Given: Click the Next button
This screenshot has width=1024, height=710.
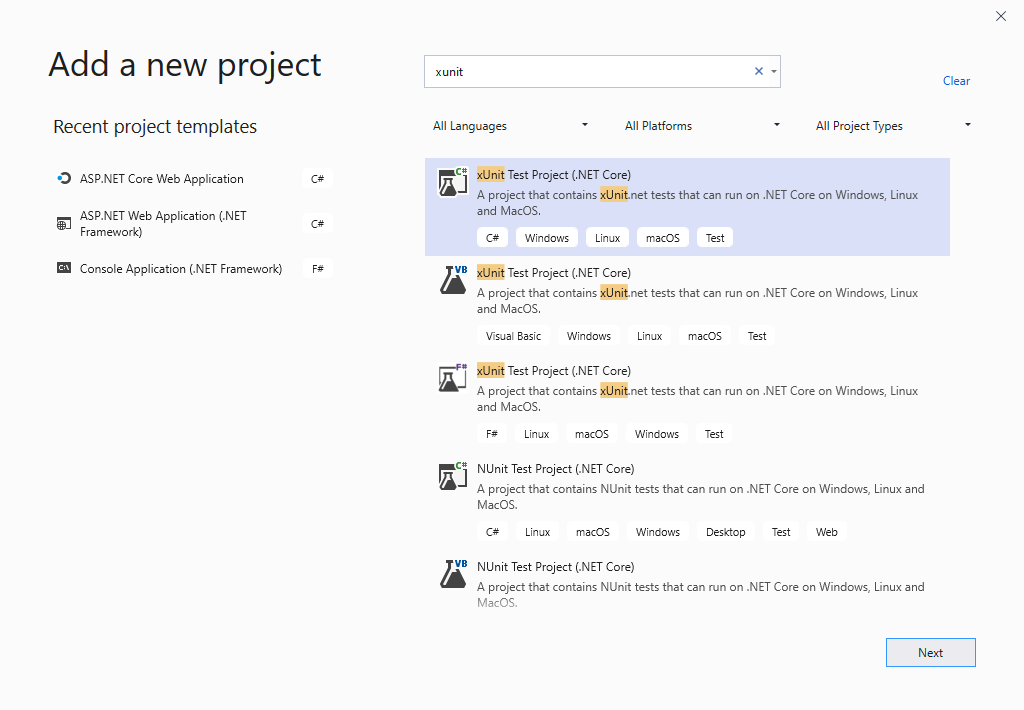Looking at the screenshot, I should 931,653.
